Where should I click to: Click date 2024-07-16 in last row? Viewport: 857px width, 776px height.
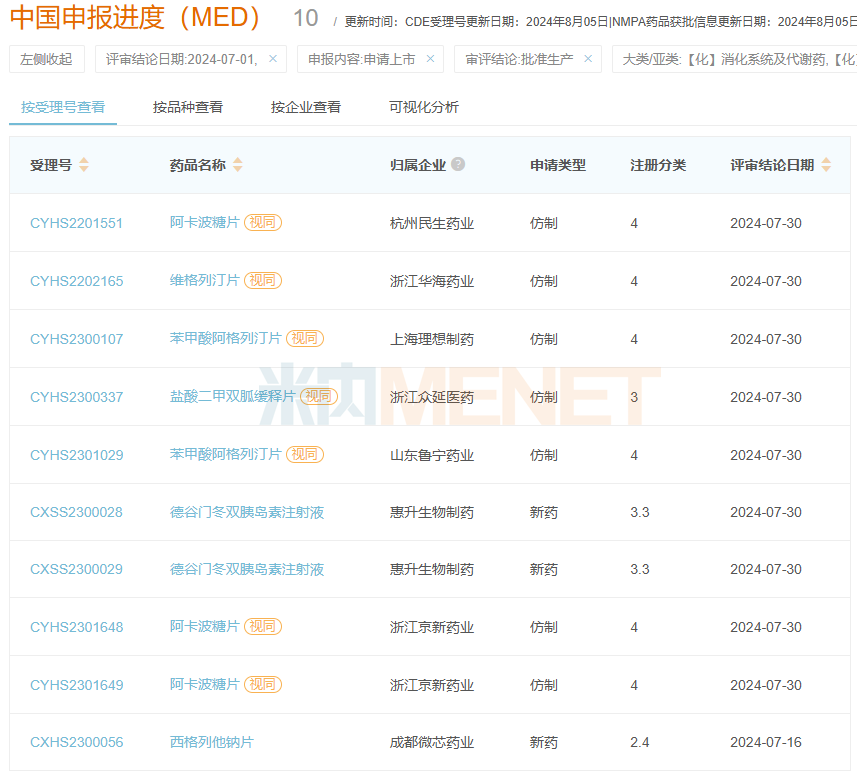pyautogui.click(x=766, y=742)
